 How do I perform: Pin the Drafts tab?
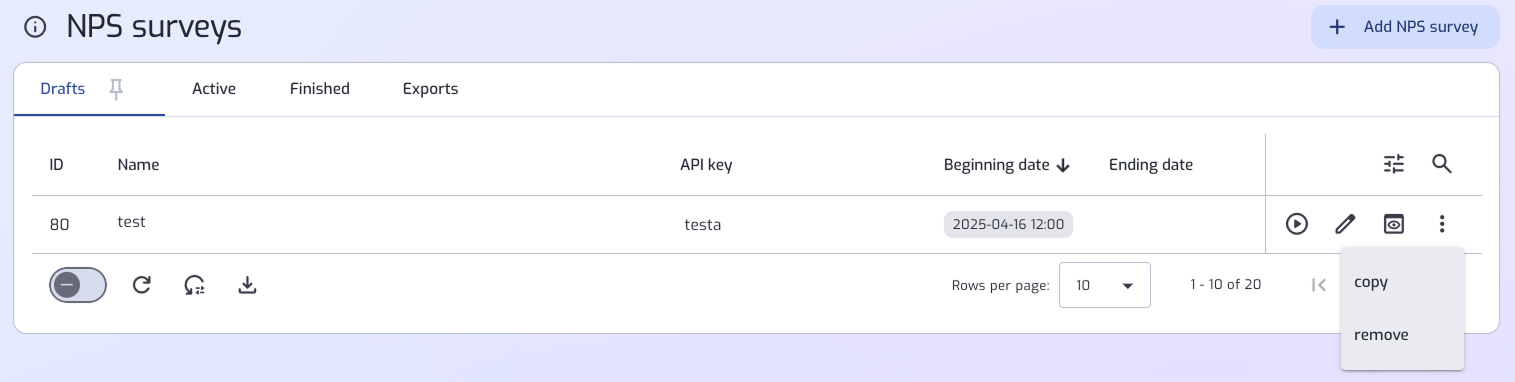tap(116, 89)
